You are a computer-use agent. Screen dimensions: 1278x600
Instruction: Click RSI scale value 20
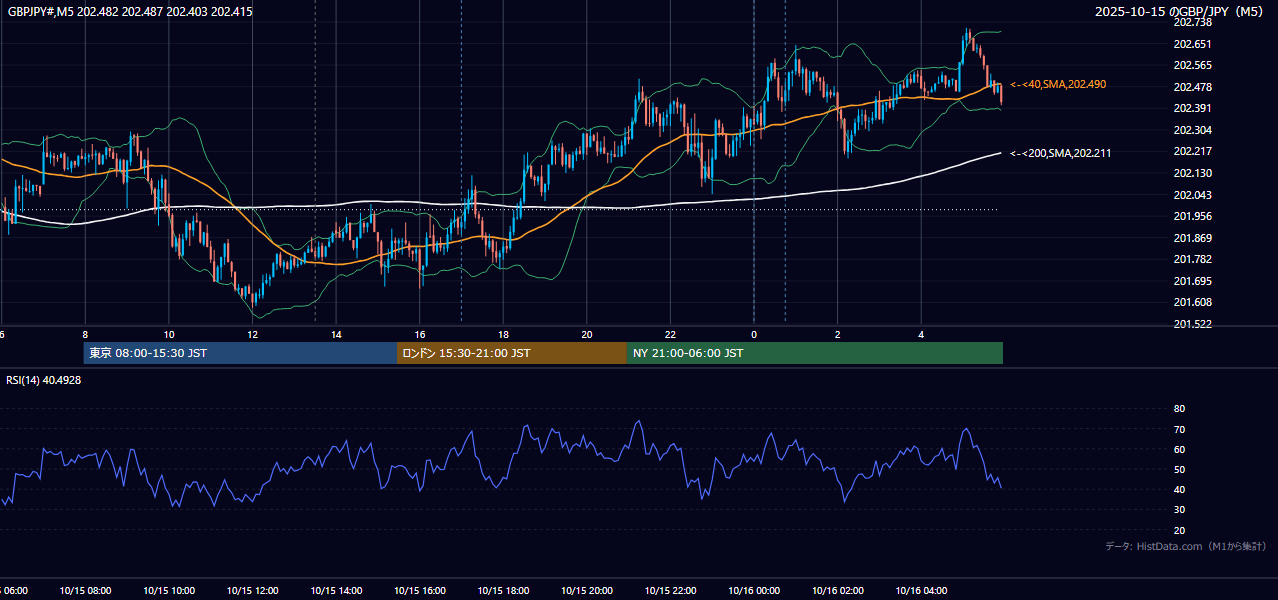click(1179, 530)
